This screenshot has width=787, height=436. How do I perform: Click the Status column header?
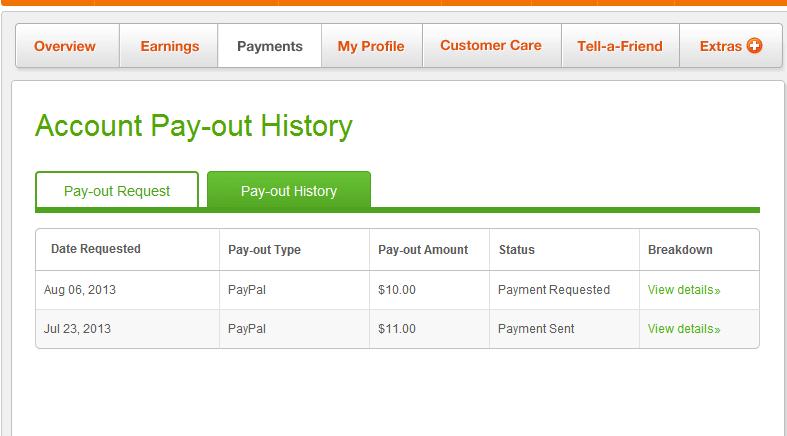pyautogui.click(x=517, y=250)
